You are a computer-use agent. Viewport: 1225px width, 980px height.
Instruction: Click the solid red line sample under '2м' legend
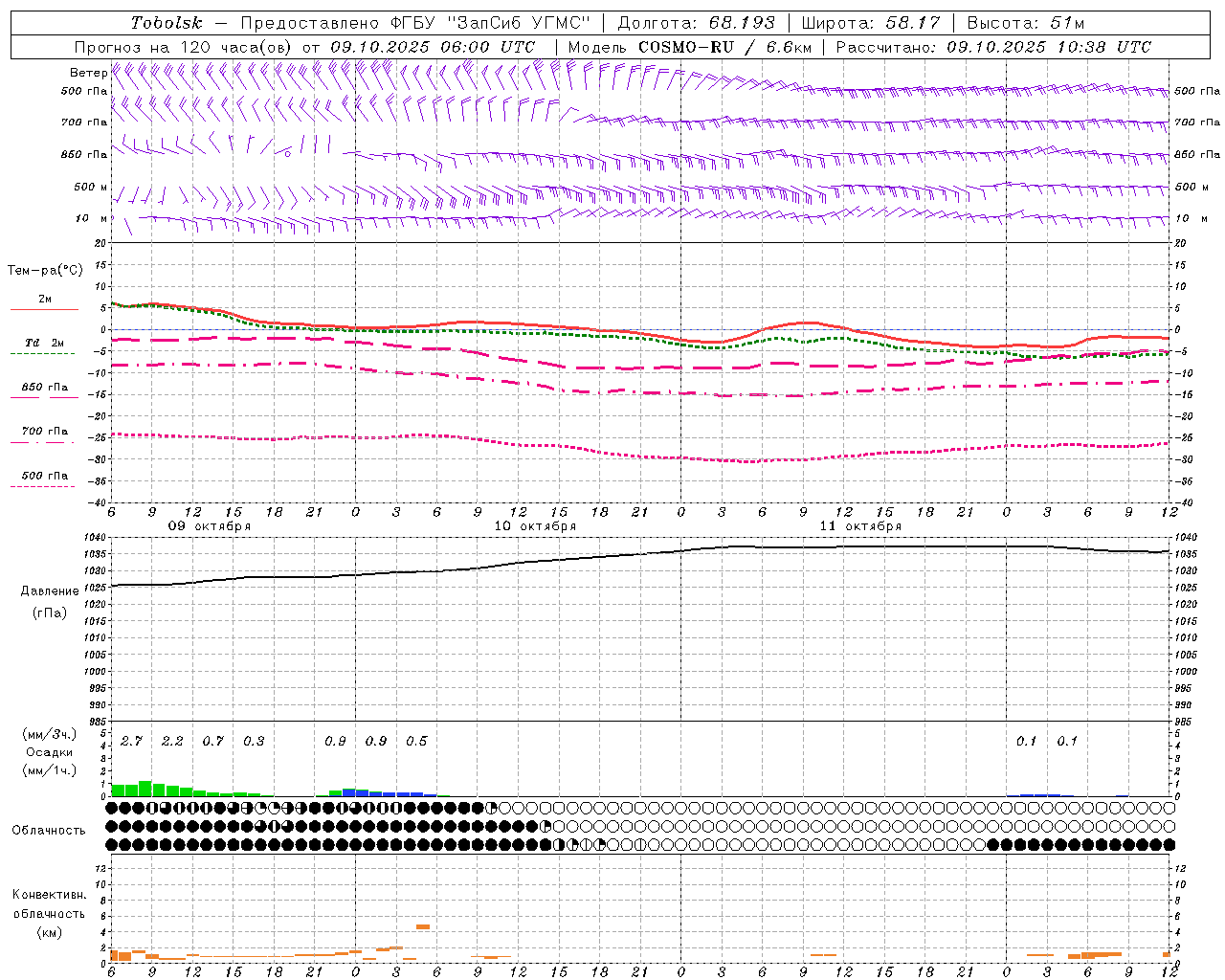44,309
